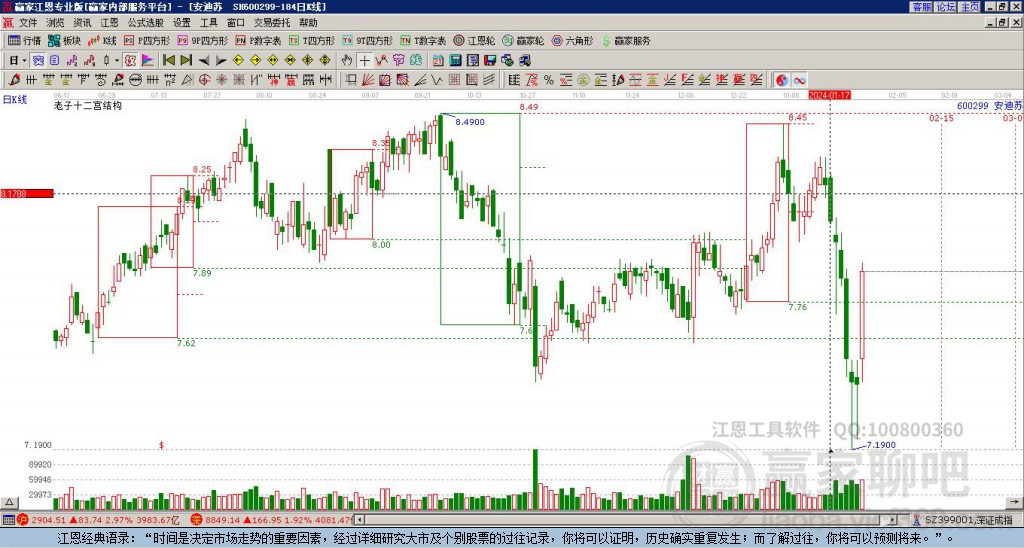Image resolution: width=1024 pixels, height=548 pixels.
Task: Click the calendar icon showing 21
Action: click(x=438, y=61)
